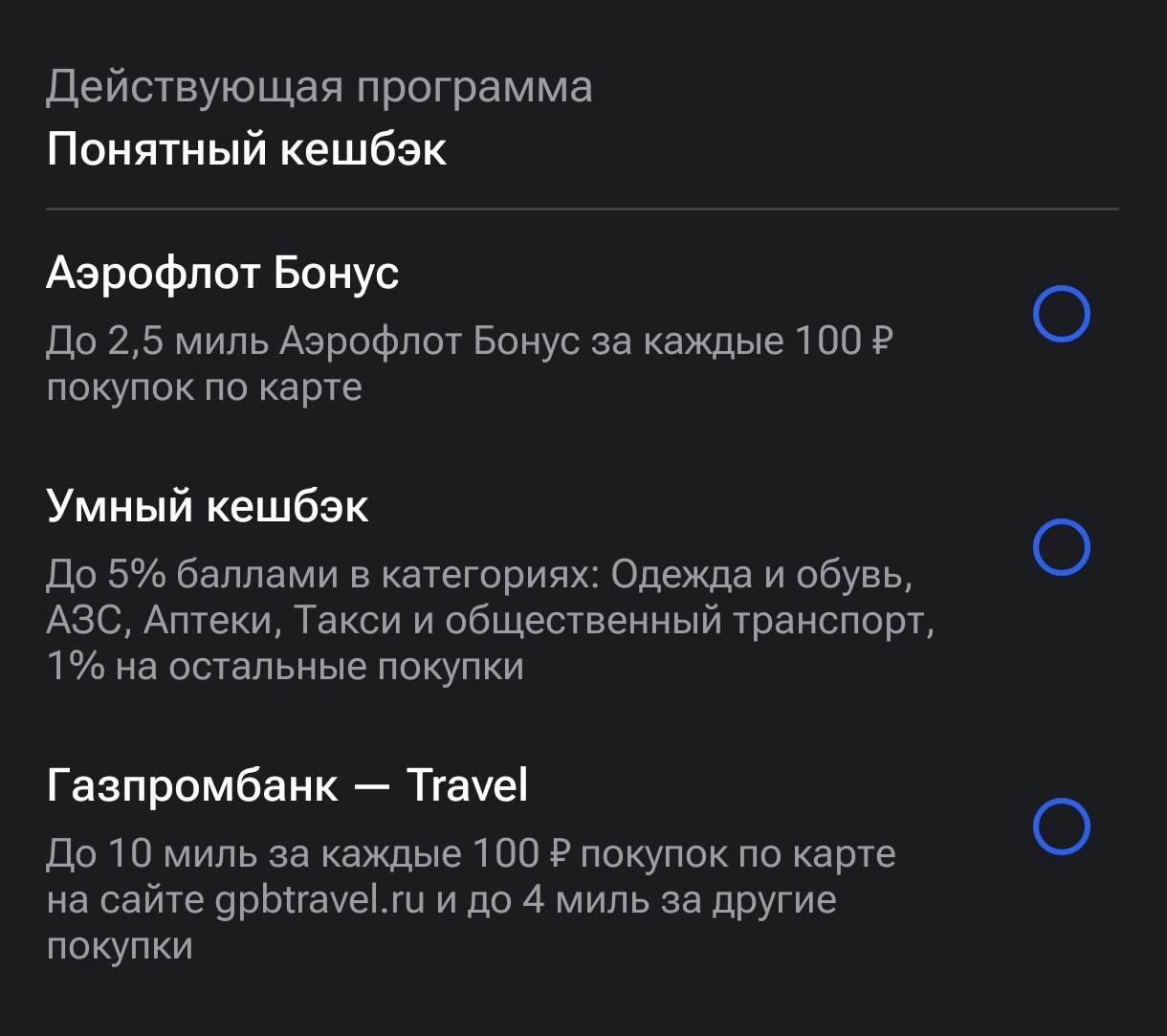Tap the Аэрофлот "До 2,5 миль" description start
Screen dimensions: 1167x1036
158,342
